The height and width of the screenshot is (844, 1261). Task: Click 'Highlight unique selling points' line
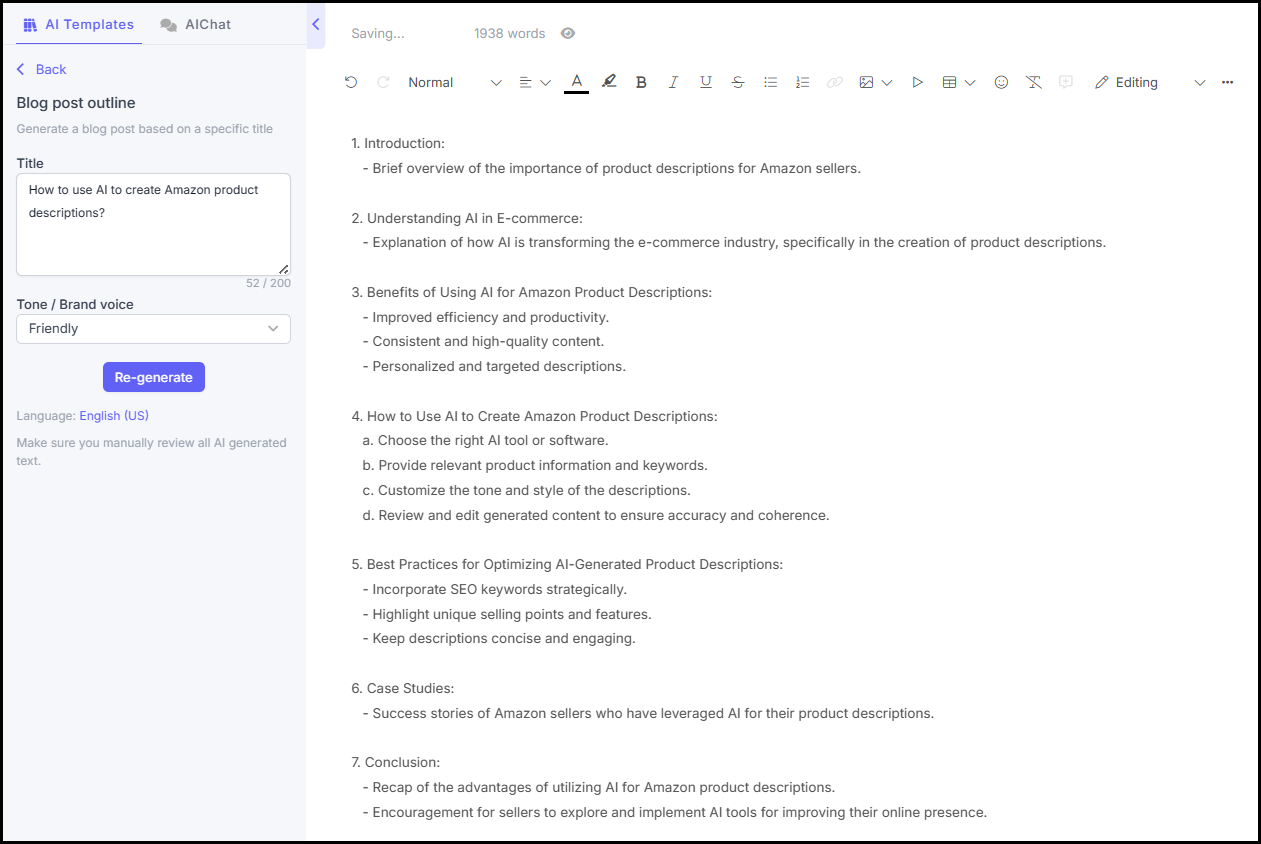tap(507, 614)
